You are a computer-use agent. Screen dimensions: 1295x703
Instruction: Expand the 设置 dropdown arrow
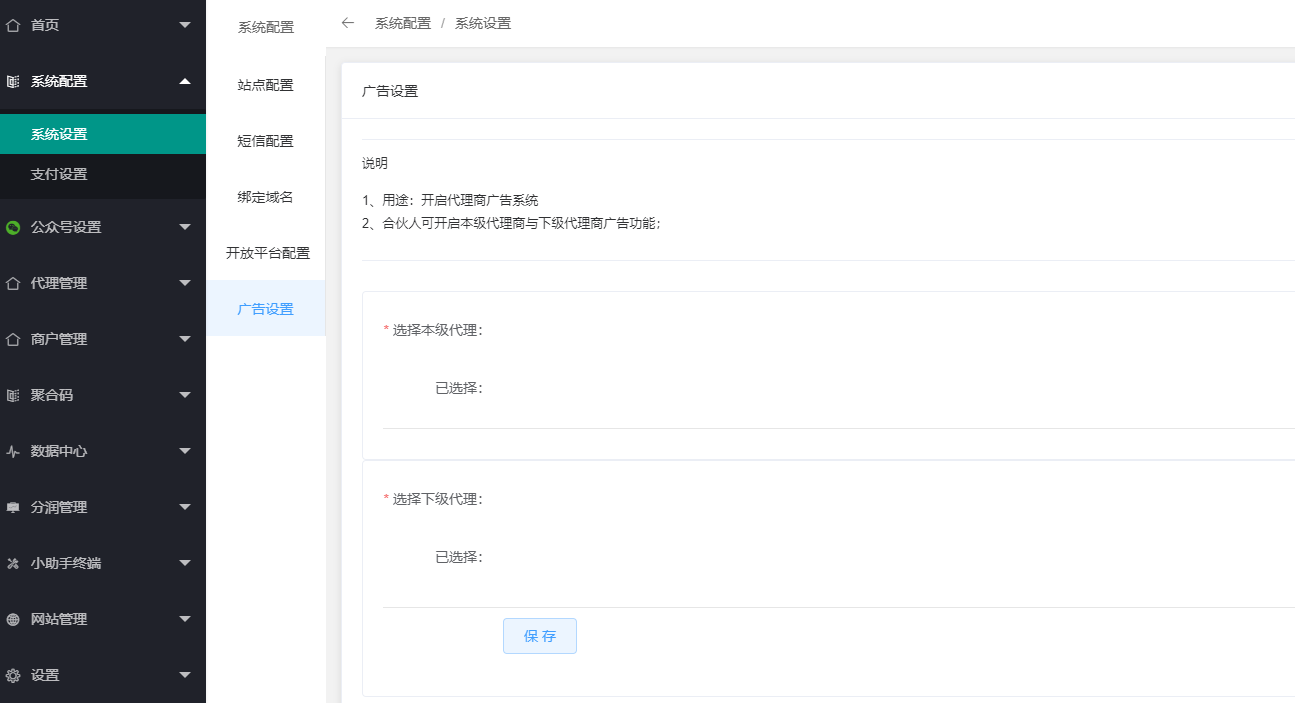pos(185,675)
